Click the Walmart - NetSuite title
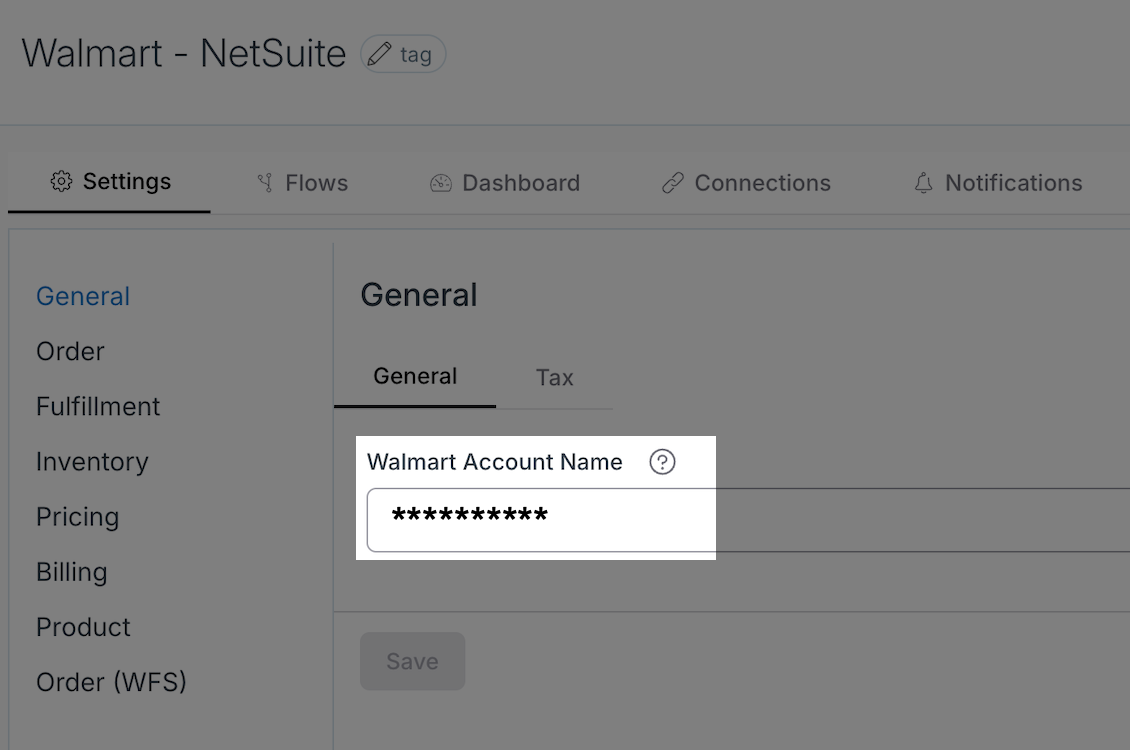The image size is (1130, 750). pos(184,53)
